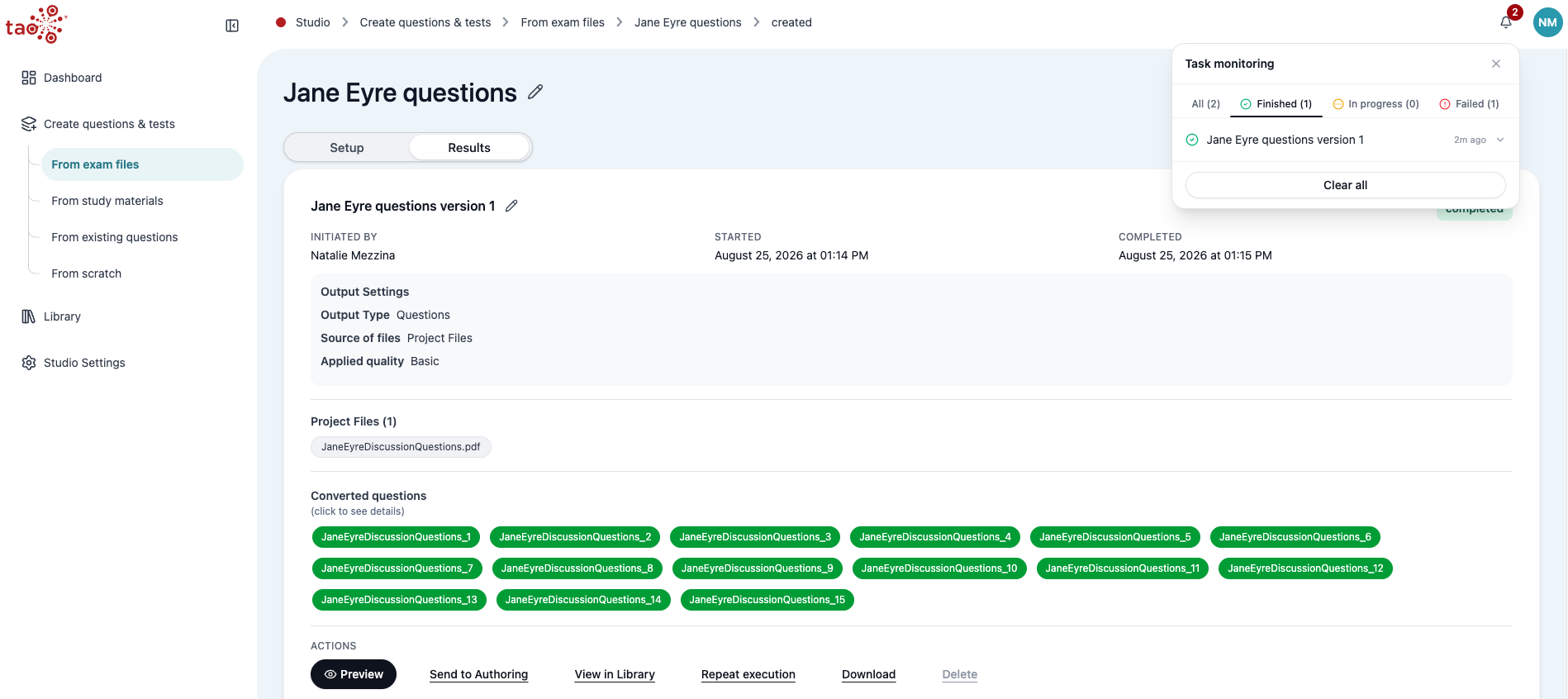Edit the Jane Eyre questions page title

[x=535, y=92]
